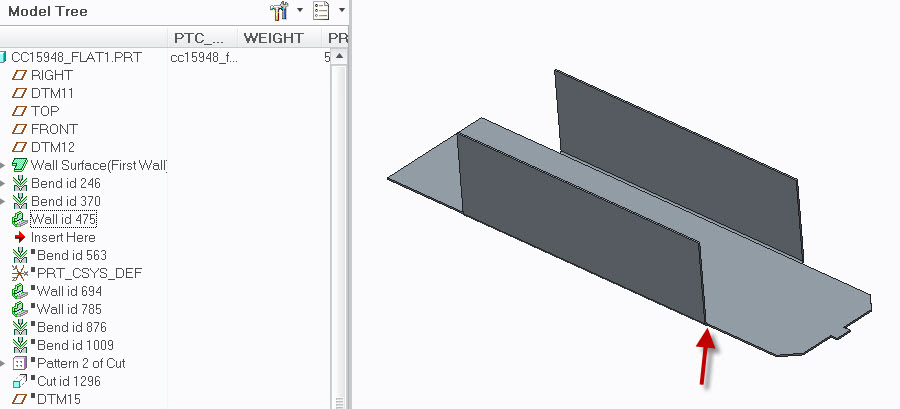Select Wall Surface(First Wall) label
This screenshot has width=900, height=409.
pos(99,165)
